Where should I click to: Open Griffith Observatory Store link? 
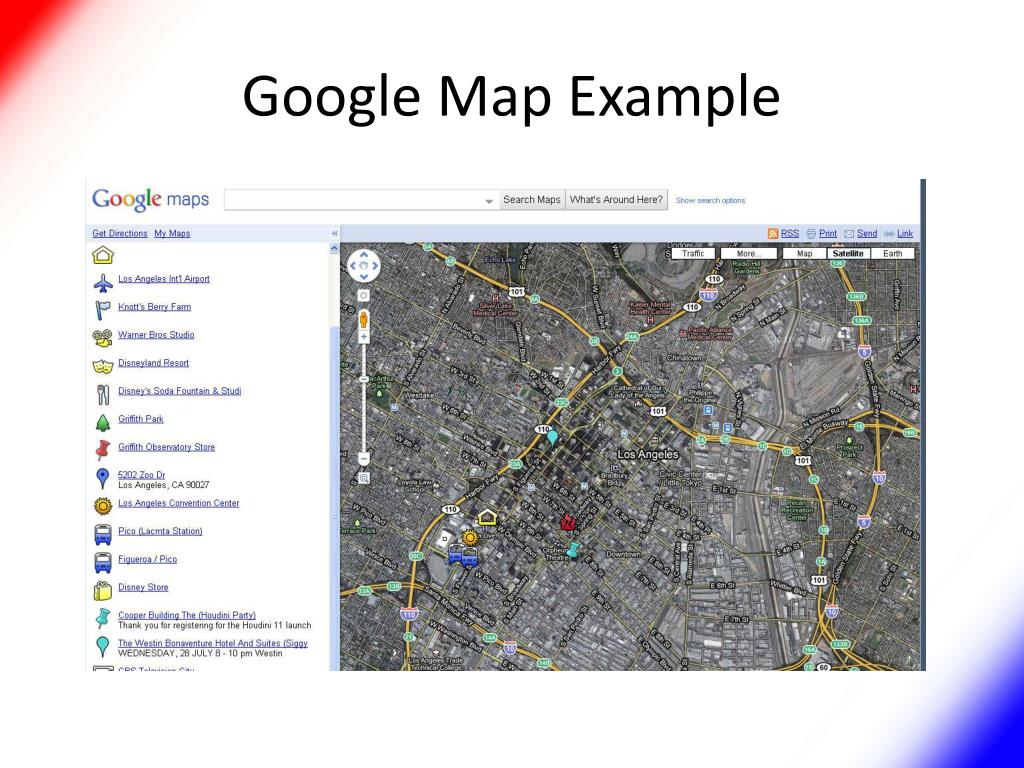click(x=167, y=447)
